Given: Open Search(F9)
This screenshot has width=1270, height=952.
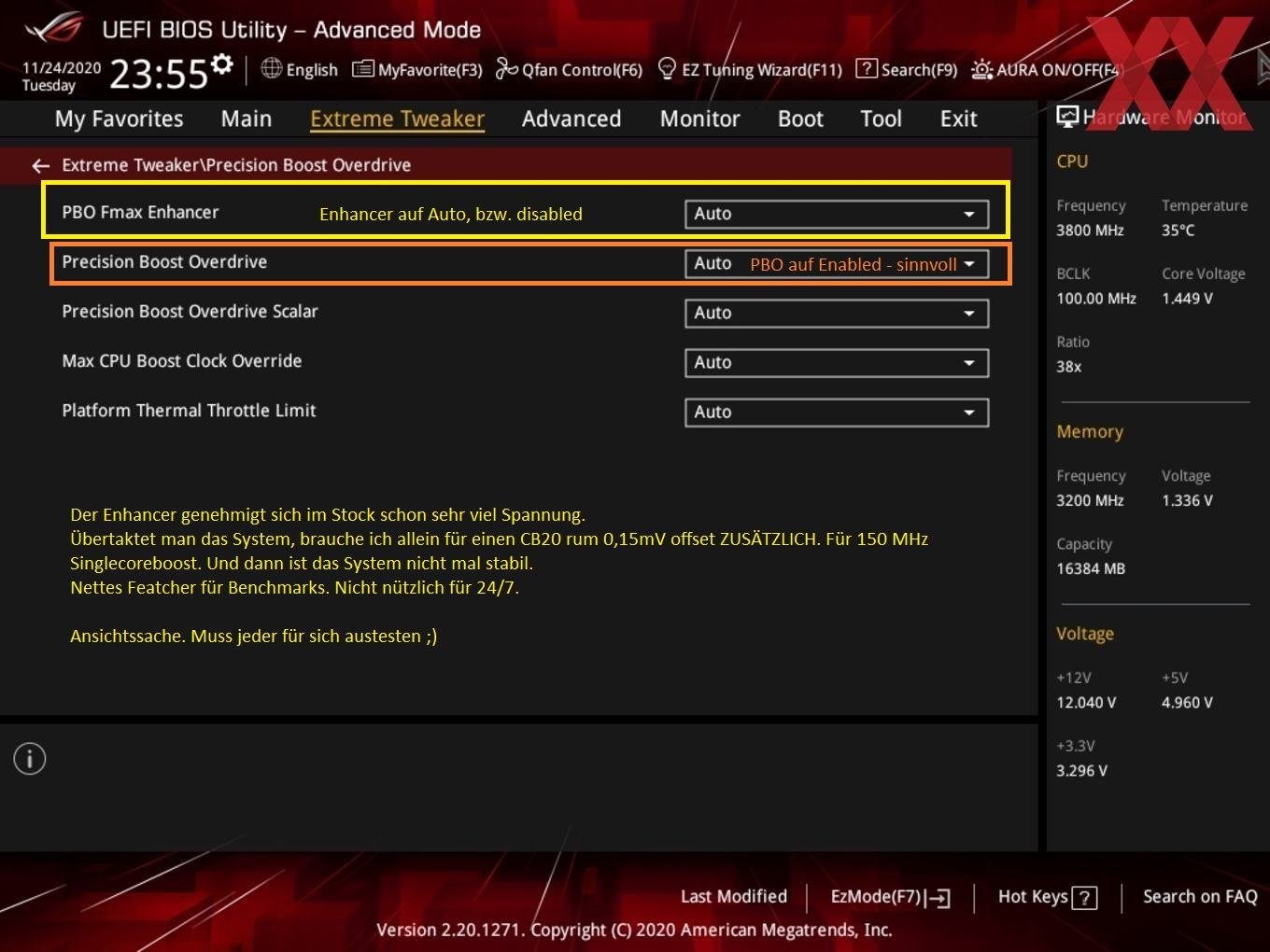Looking at the screenshot, I should coord(907,69).
